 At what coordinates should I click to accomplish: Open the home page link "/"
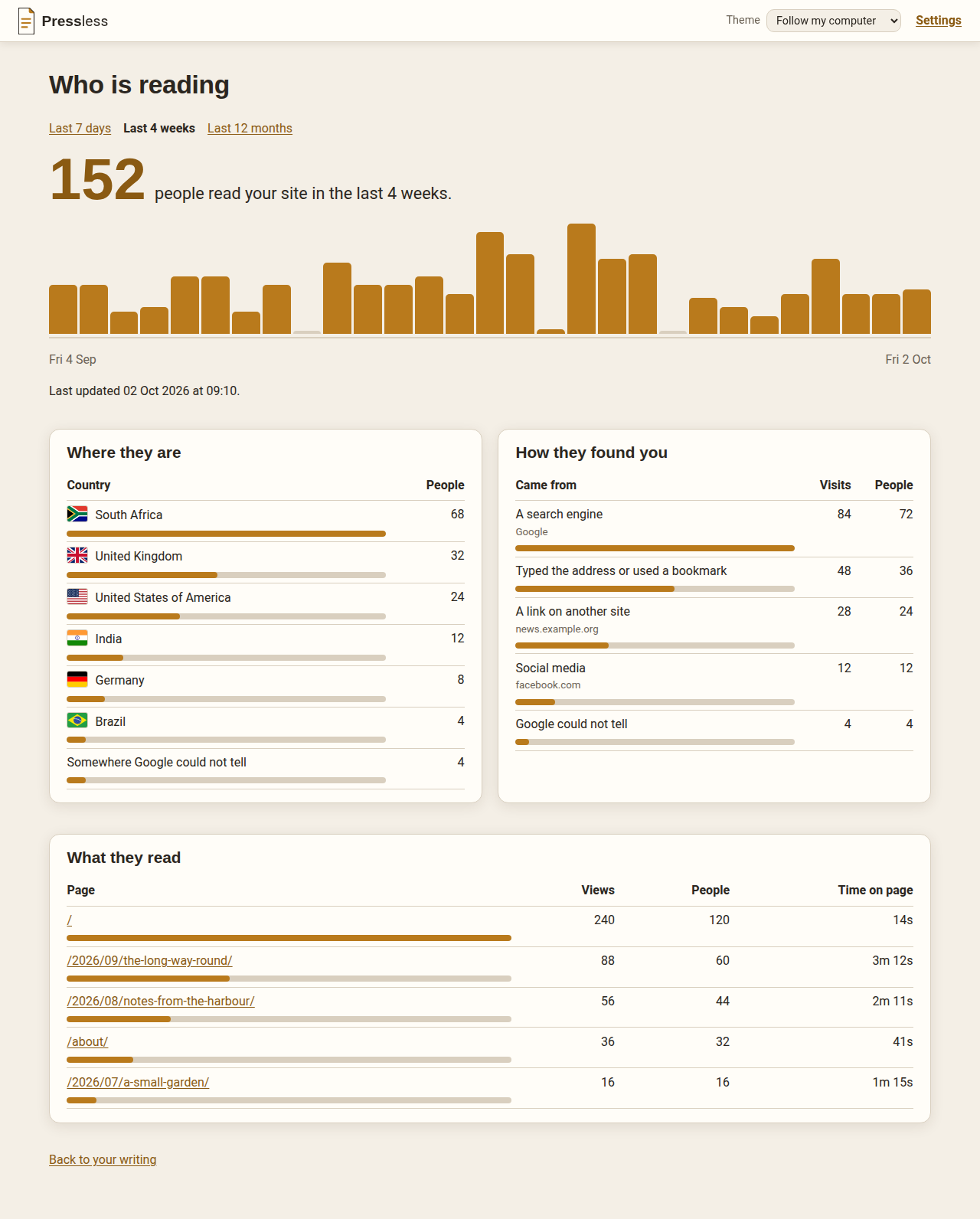70,920
